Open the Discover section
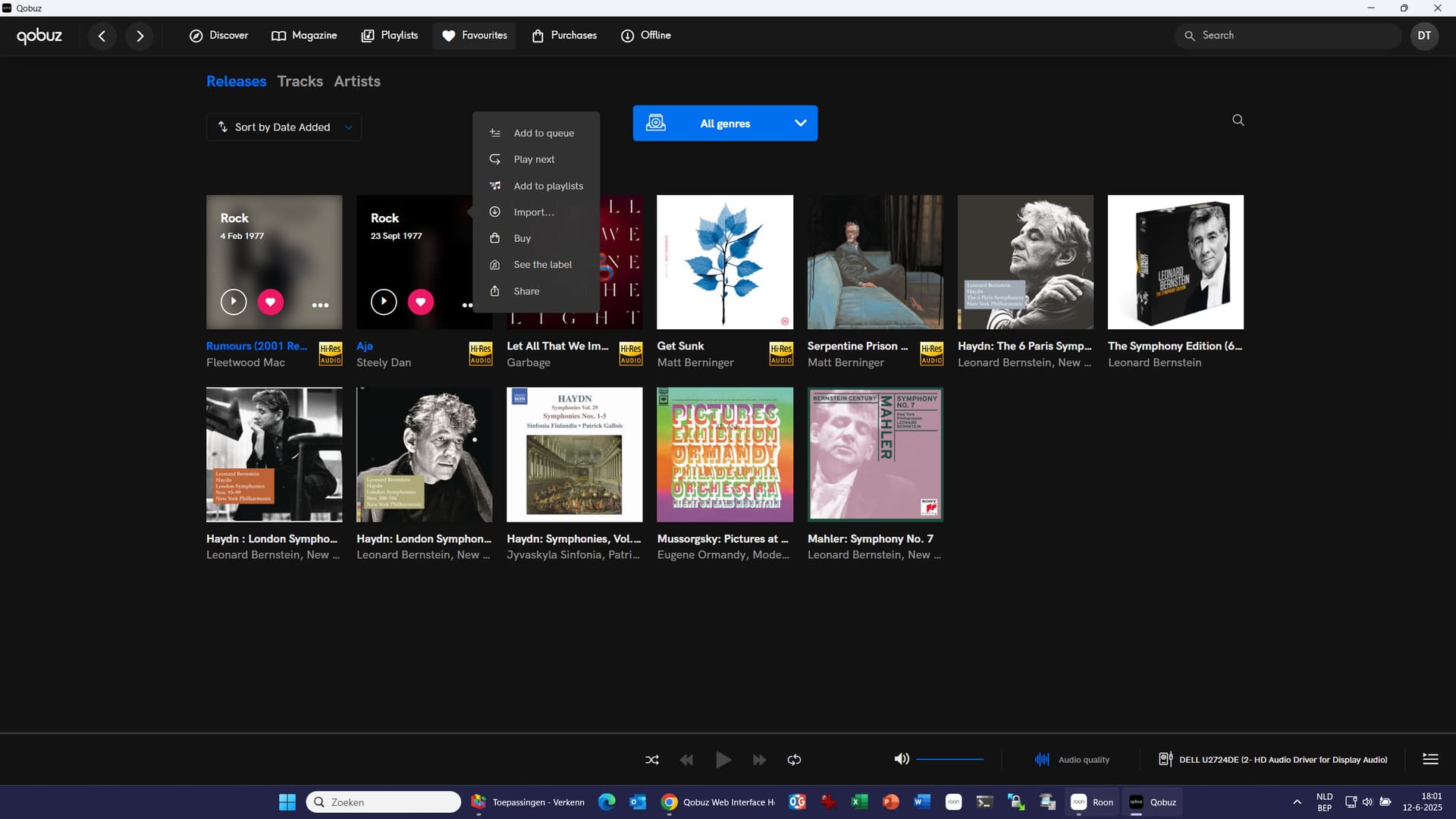This screenshot has height=819, width=1456. point(218,36)
